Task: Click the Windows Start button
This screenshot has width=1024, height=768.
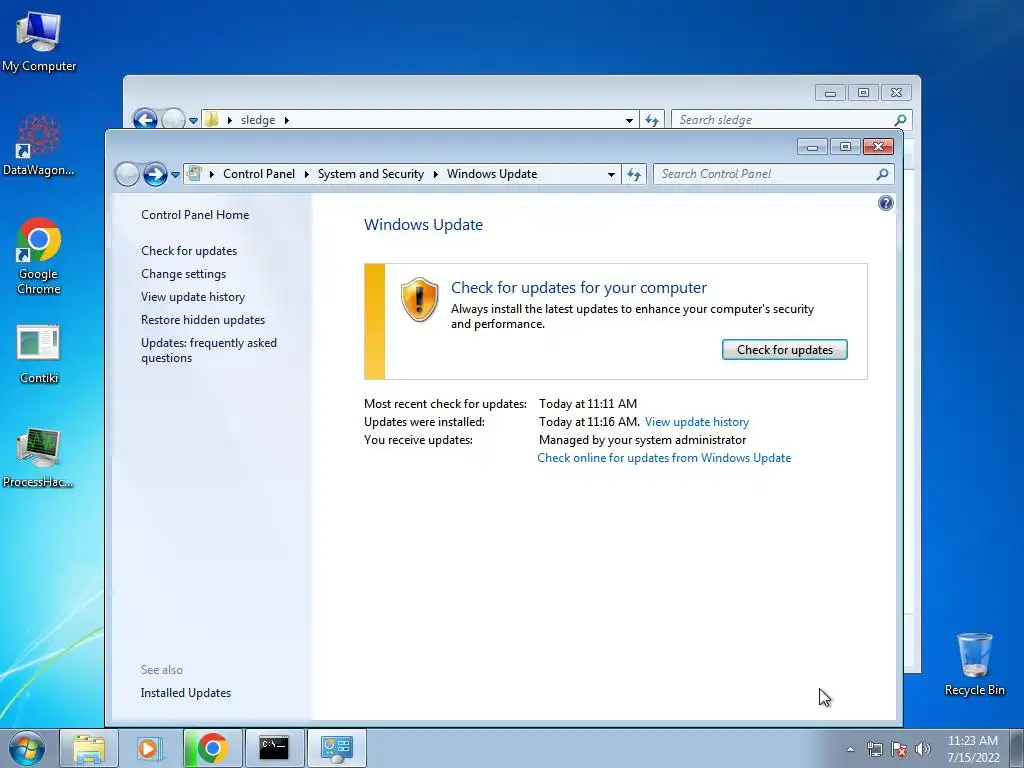Action: coord(27,748)
